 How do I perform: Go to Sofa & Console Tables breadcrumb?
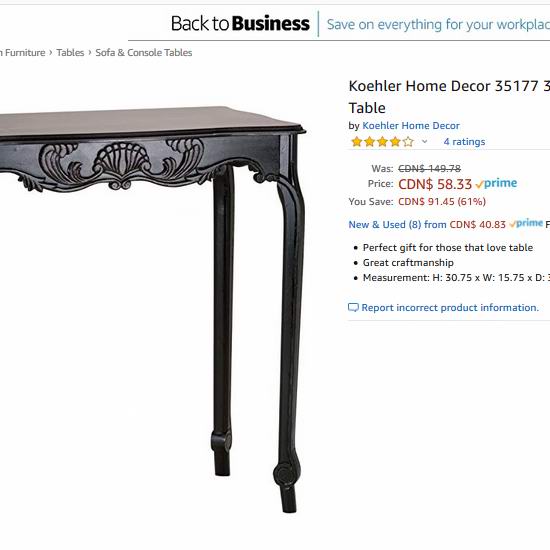(144, 53)
